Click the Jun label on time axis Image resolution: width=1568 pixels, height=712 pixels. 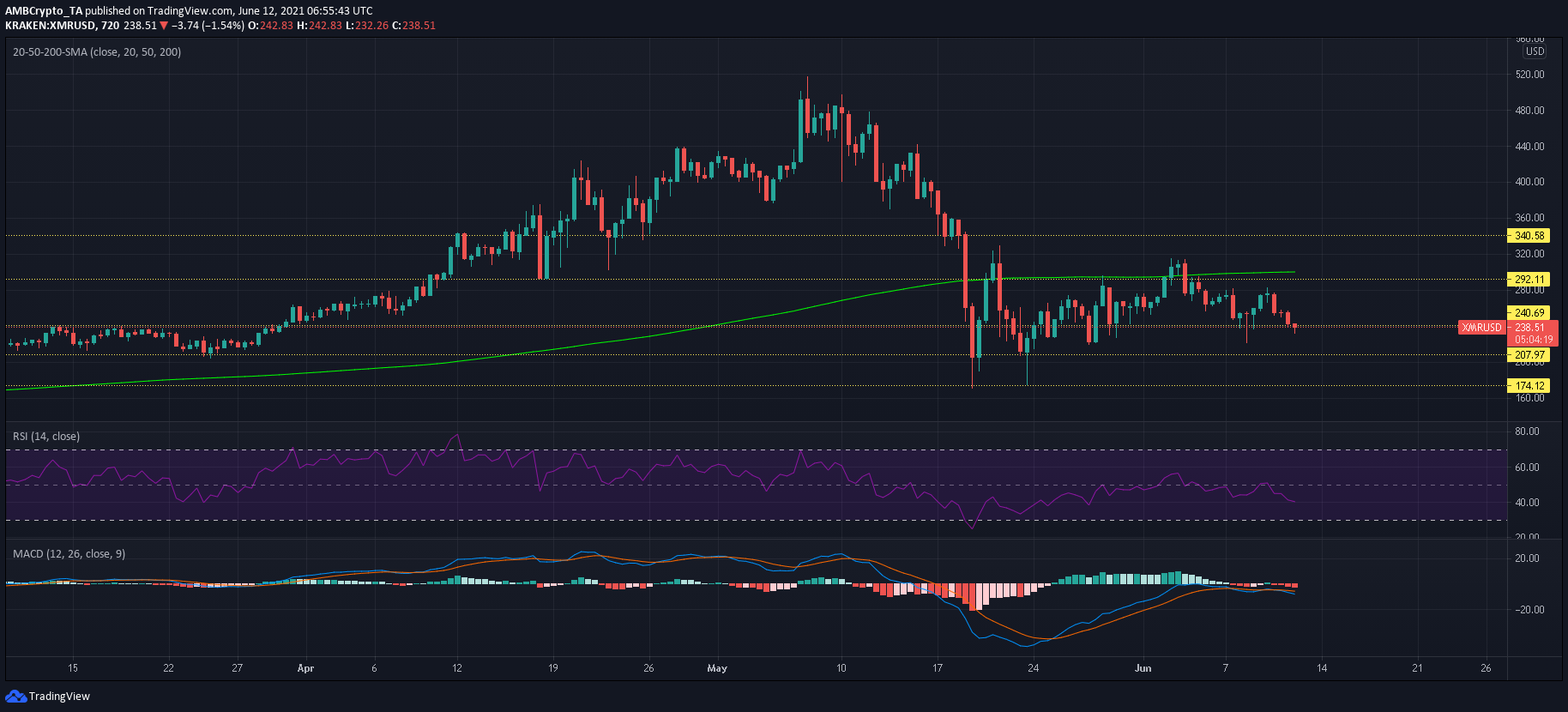1143,668
